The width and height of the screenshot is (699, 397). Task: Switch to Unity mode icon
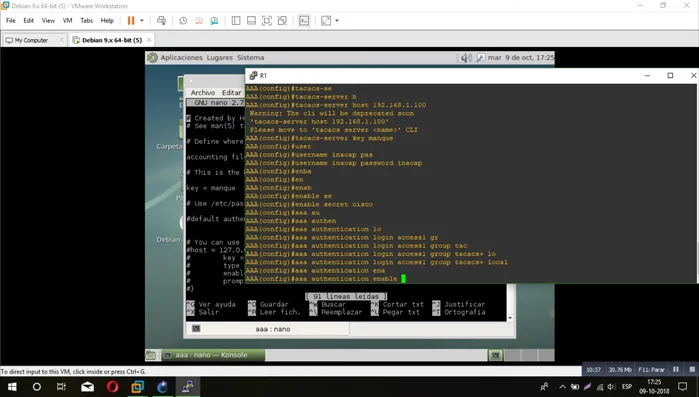[x=282, y=20]
